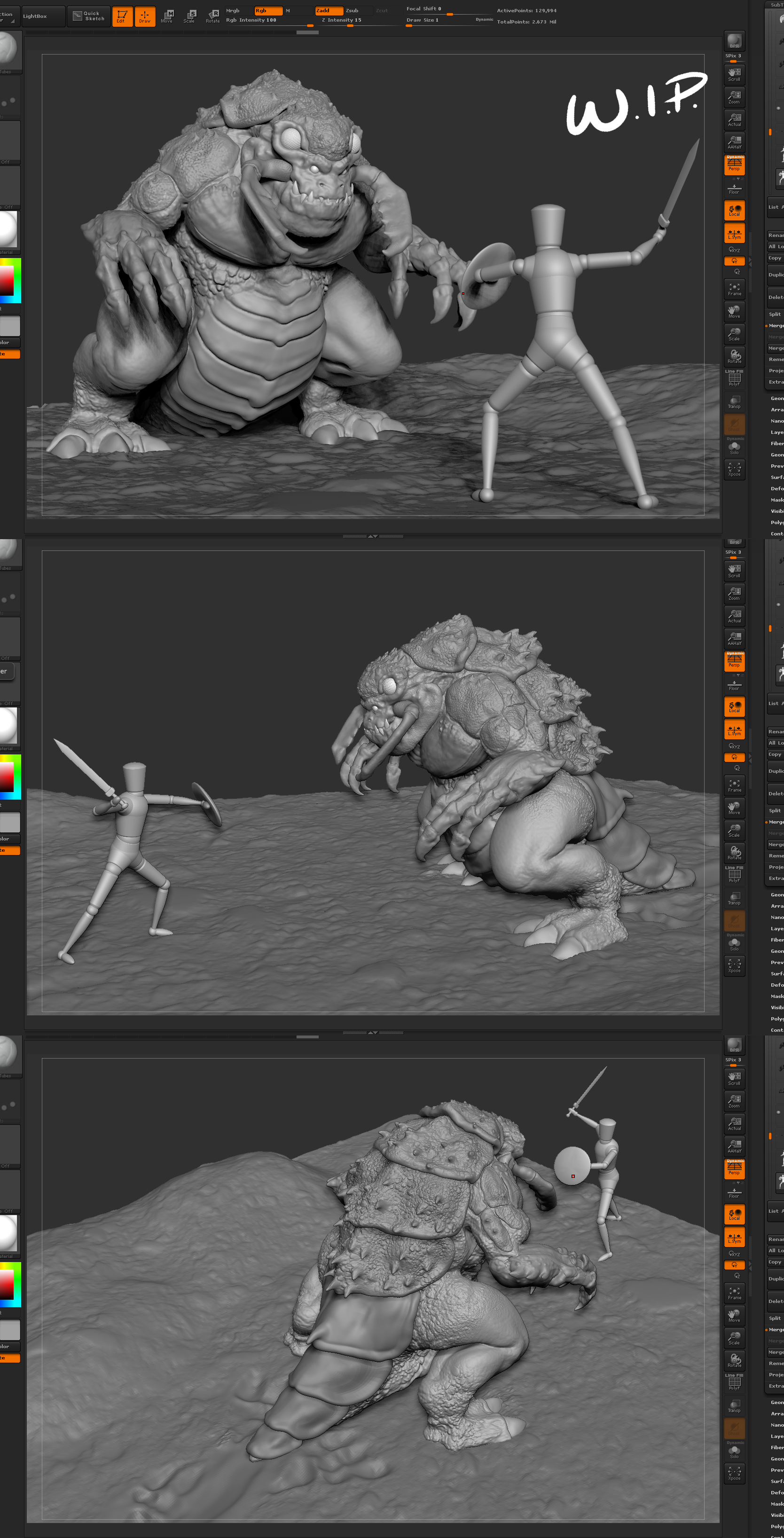
Task: Click Delete button in top screenshot subtool panel
Action: [x=776, y=298]
